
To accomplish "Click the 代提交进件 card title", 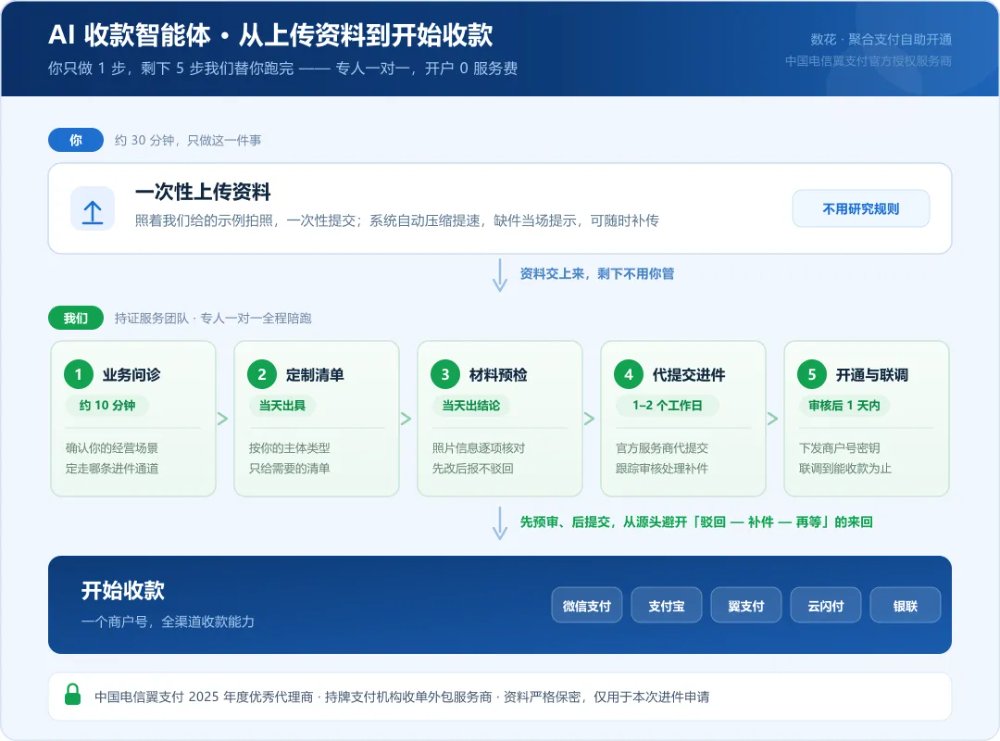I will click(x=689, y=375).
